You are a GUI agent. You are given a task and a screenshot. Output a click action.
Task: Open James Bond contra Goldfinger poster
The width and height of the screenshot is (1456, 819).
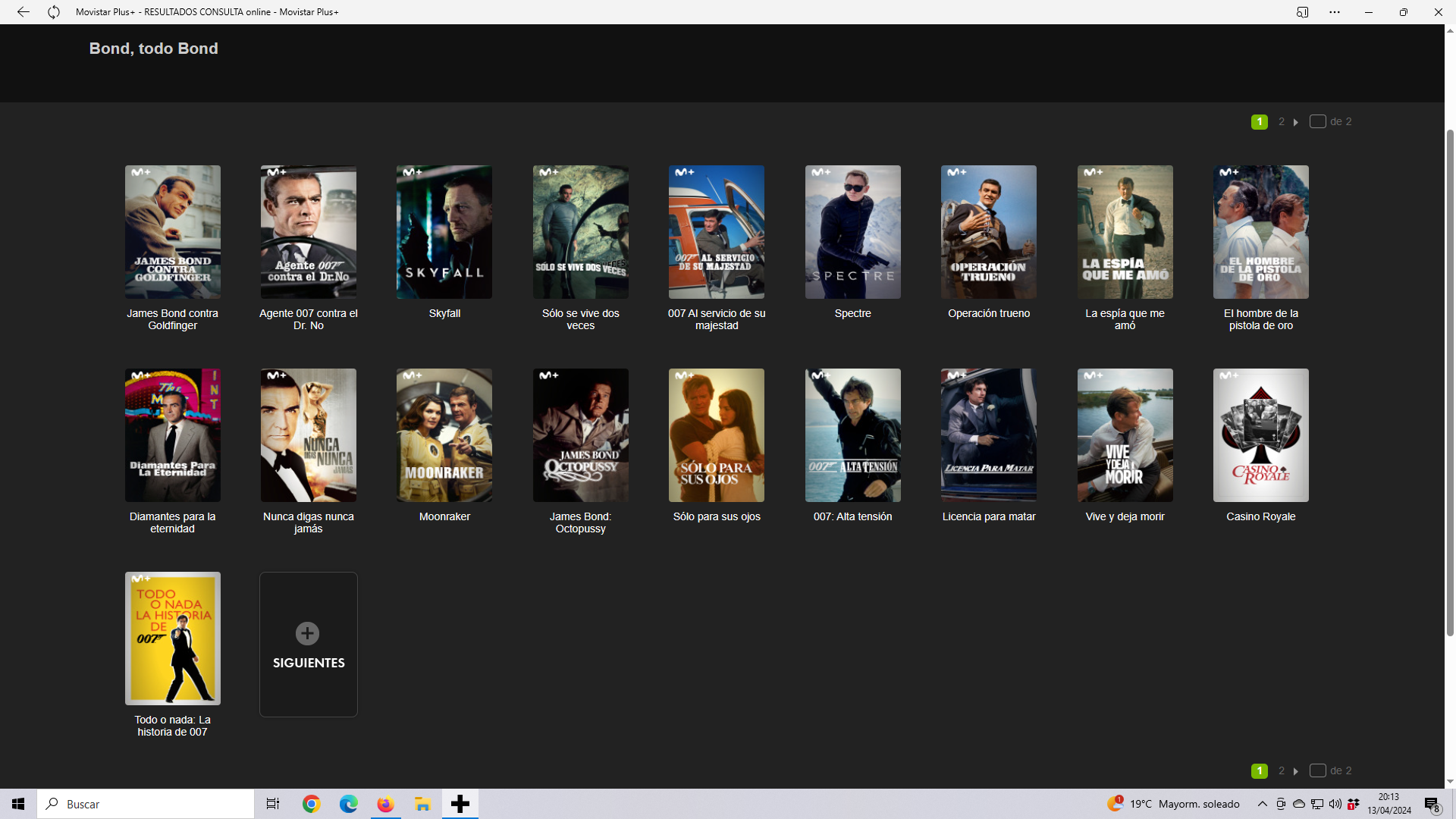pyautogui.click(x=173, y=232)
